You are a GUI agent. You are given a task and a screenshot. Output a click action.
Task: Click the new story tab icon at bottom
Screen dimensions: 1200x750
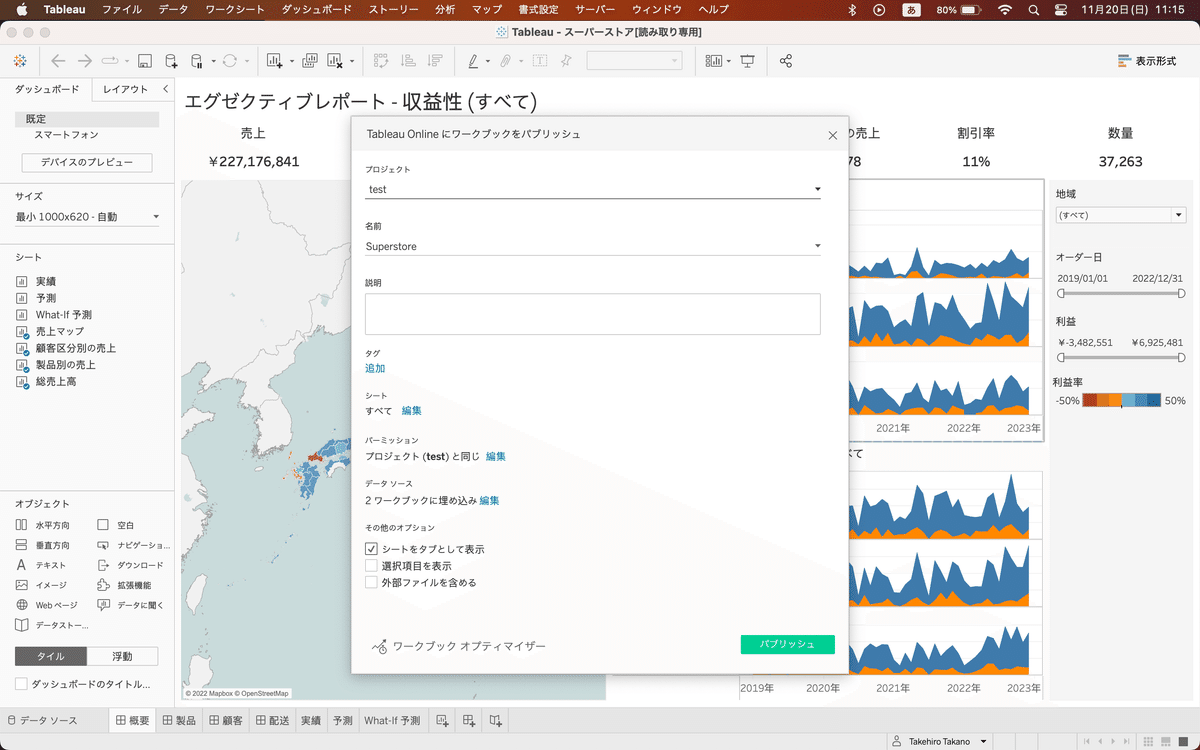(495, 720)
